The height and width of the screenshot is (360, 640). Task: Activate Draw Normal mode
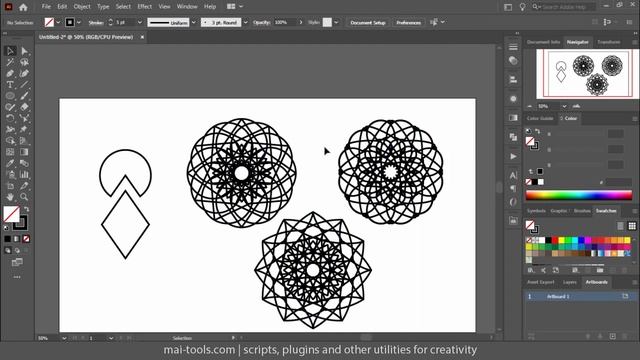(x=8, y=250)
